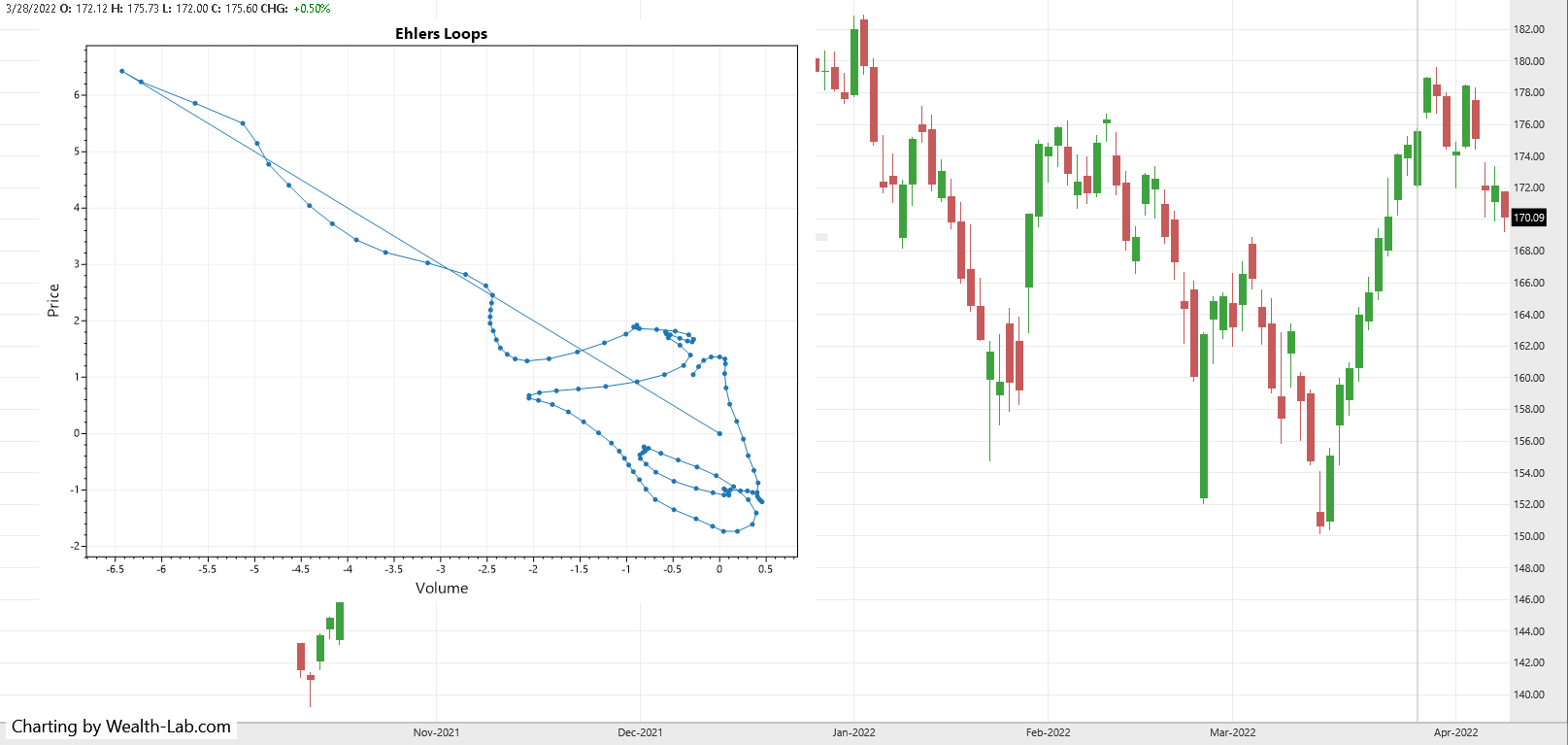
Task: Click the low value 172.00 in header
Action: [191, 8]
